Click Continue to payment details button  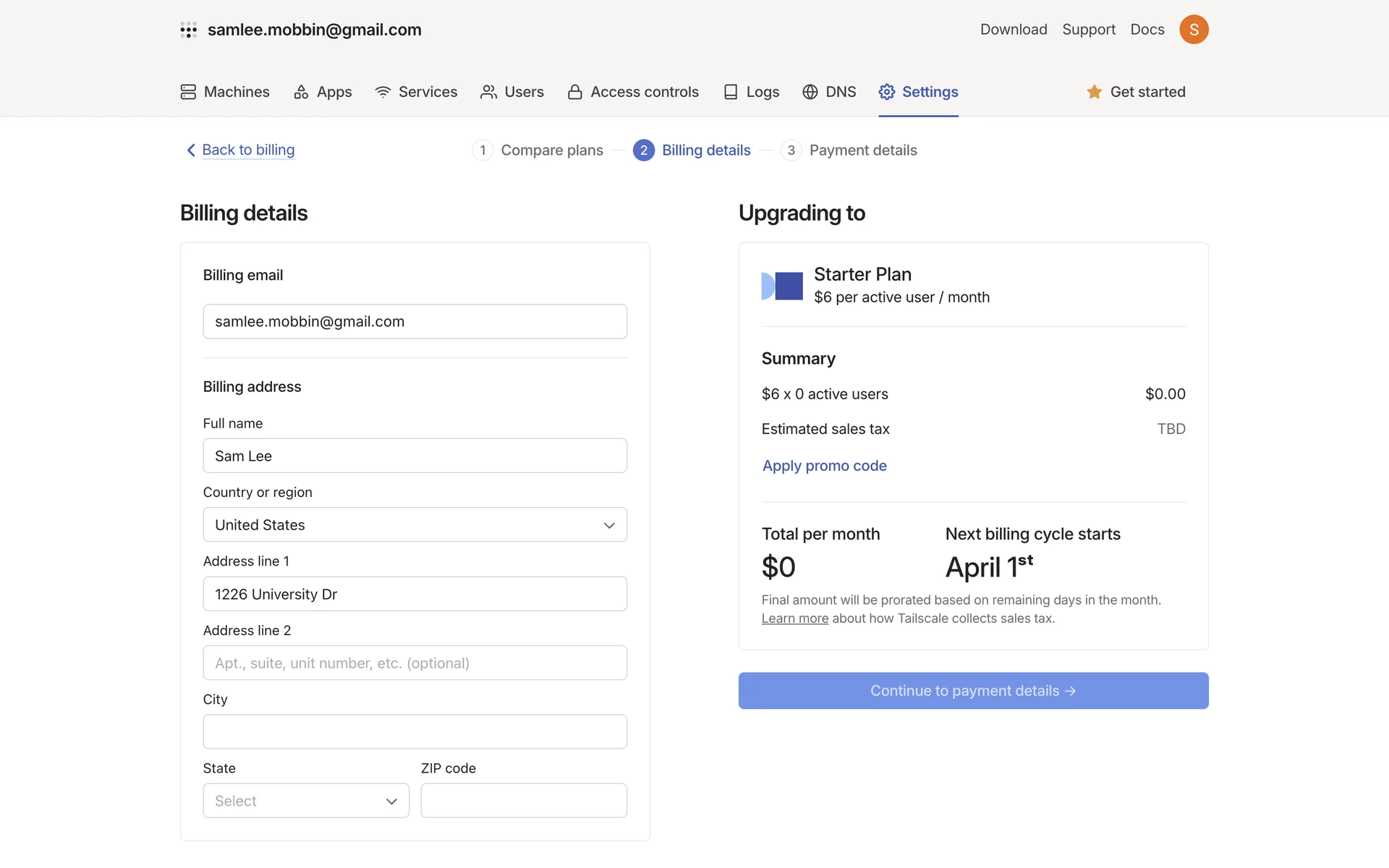[x=973, y=691]
